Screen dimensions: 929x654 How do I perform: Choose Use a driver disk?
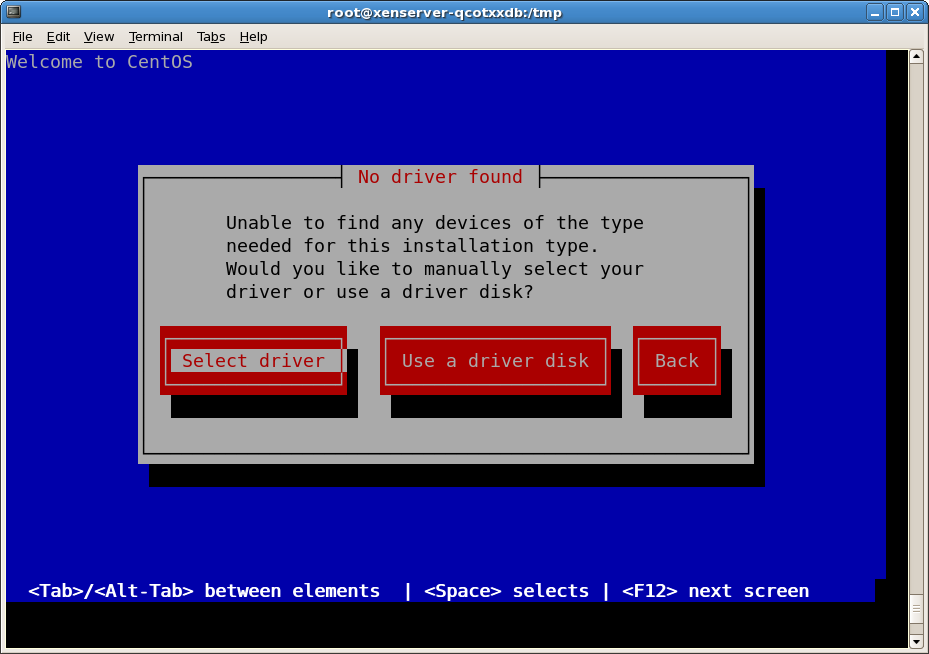pyautogui.click(x=495, y=361)
